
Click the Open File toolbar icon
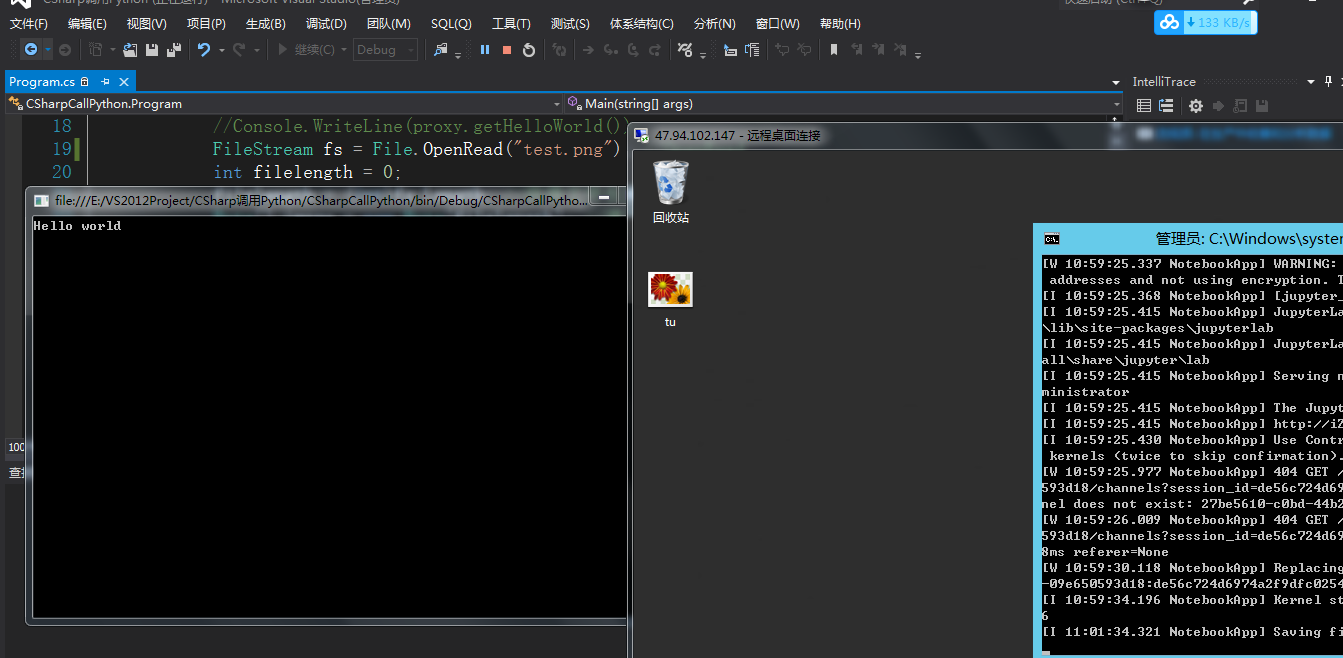(130, 49)
